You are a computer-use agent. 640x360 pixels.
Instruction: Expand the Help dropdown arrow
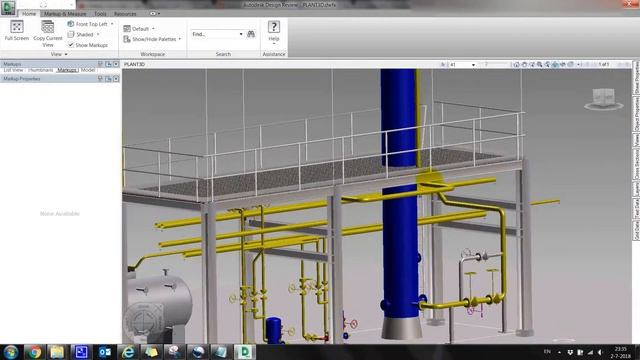[x=273, y=43]
